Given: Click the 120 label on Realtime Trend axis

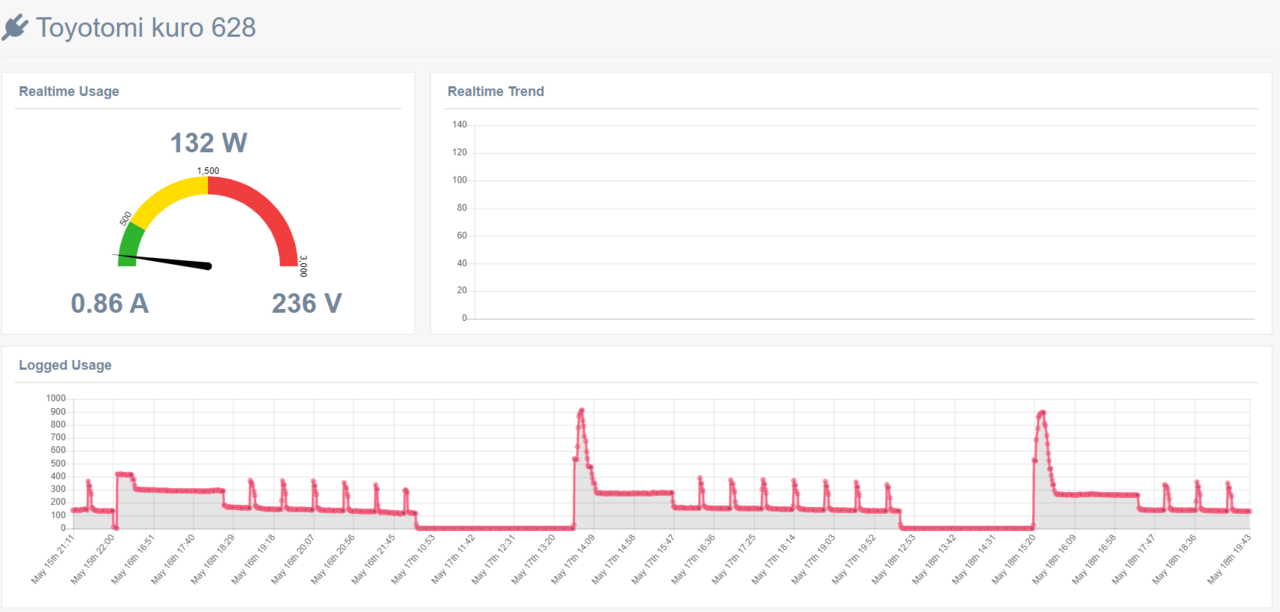Looking at the screenshot, I should (x=459, y=153).
